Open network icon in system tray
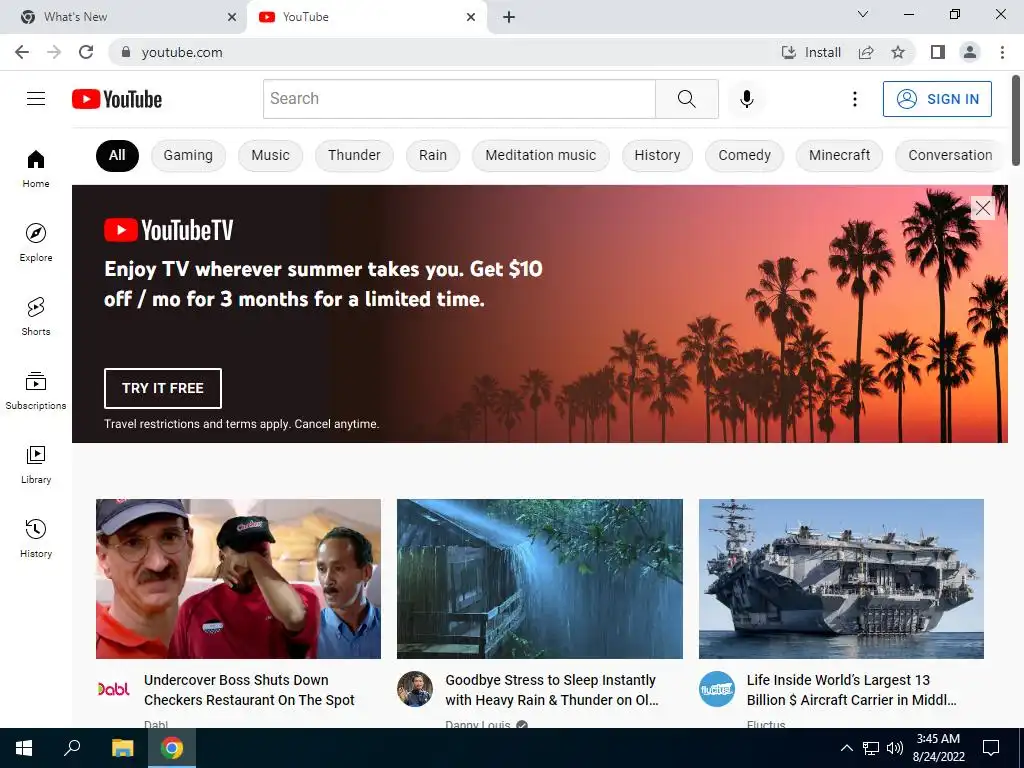Image resolution: width=1024 pixels, height=768 pixels. [x=871, y=748]
